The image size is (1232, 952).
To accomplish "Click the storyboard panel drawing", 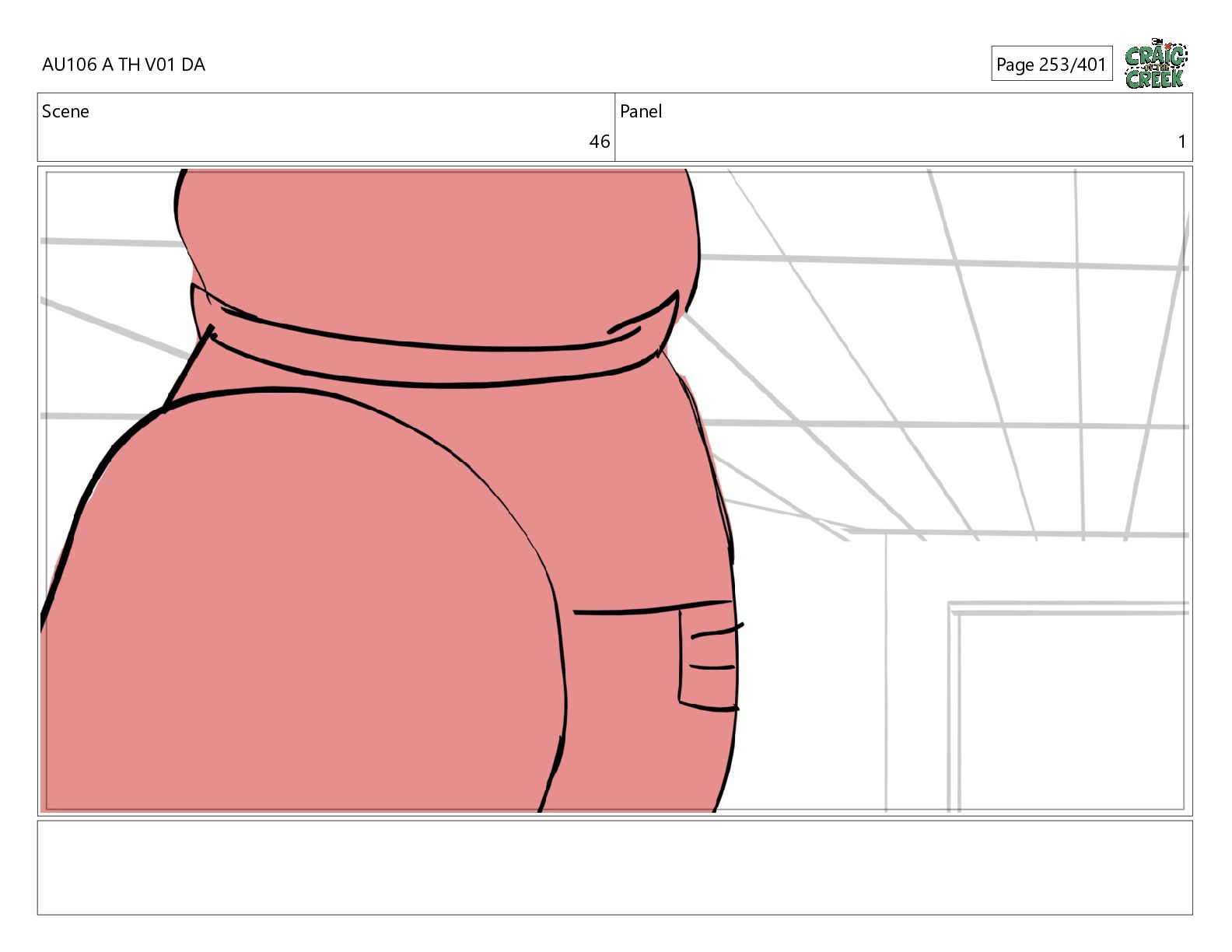I will pyautogui.click(x=614, y=491).
